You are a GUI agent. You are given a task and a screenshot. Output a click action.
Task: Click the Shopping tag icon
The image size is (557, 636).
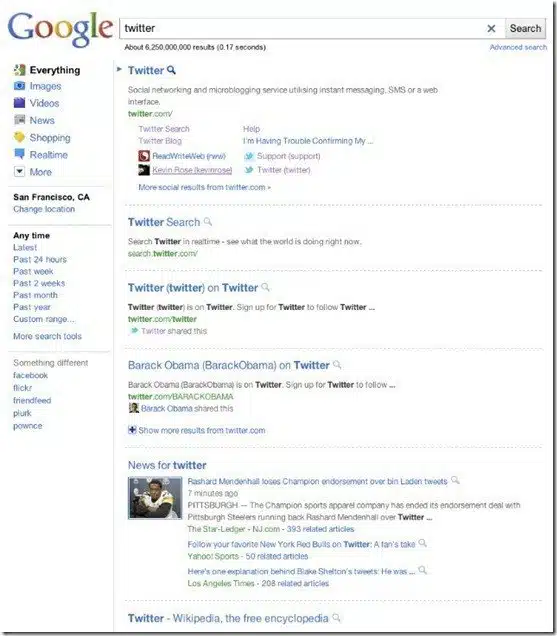[x=19, y=137]
